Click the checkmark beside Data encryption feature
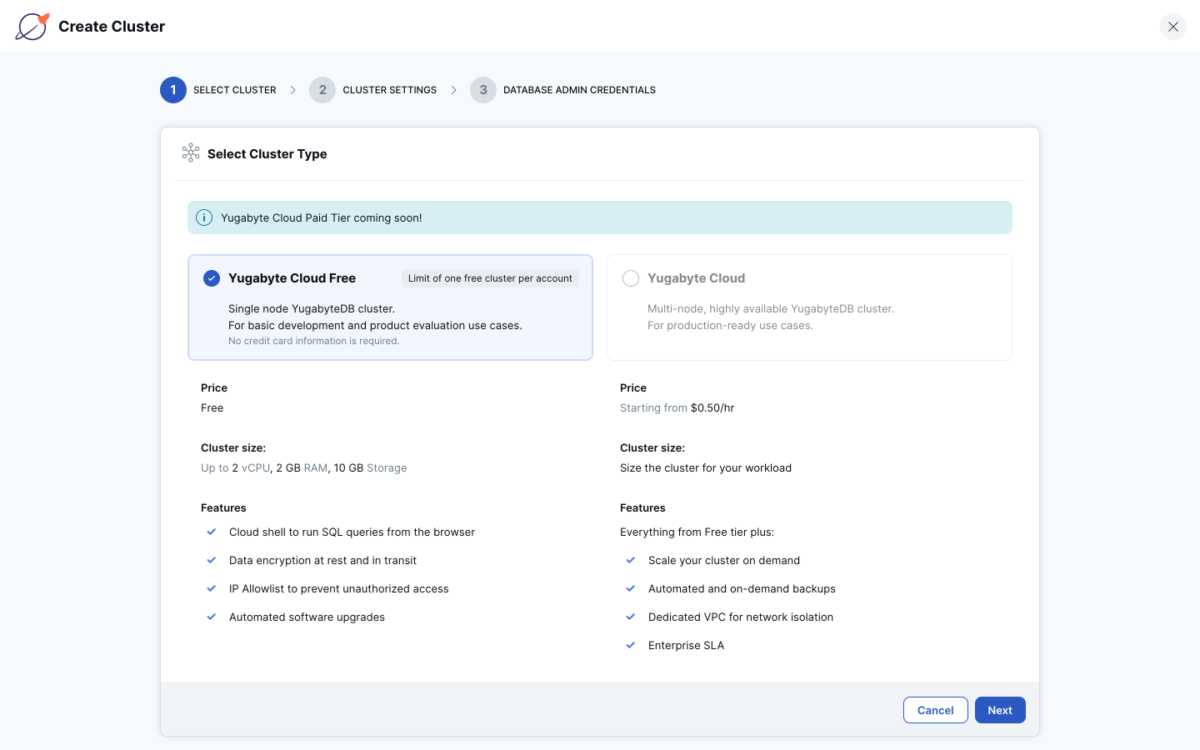1200x750 pixels. (211, 560)
